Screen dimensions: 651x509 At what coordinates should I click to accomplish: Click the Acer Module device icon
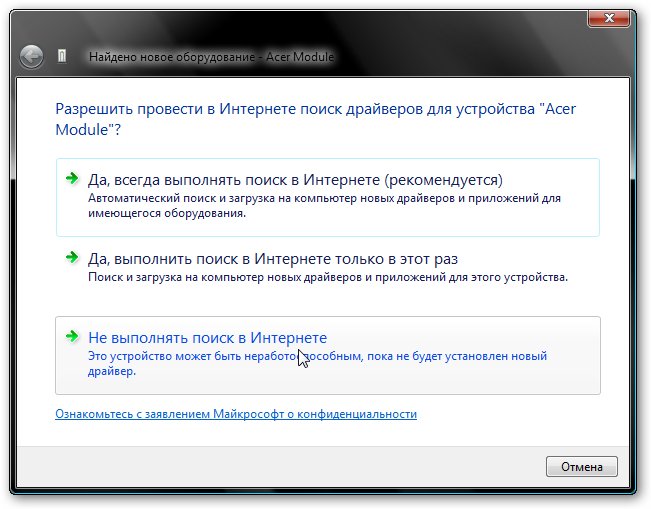[62, 56]
